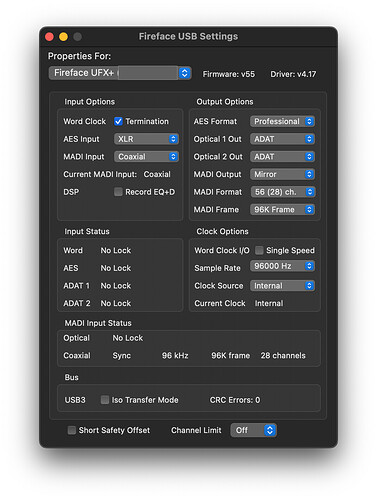
Task: Click the Fireface USB Settings title
Action: (x=188, y=36)
